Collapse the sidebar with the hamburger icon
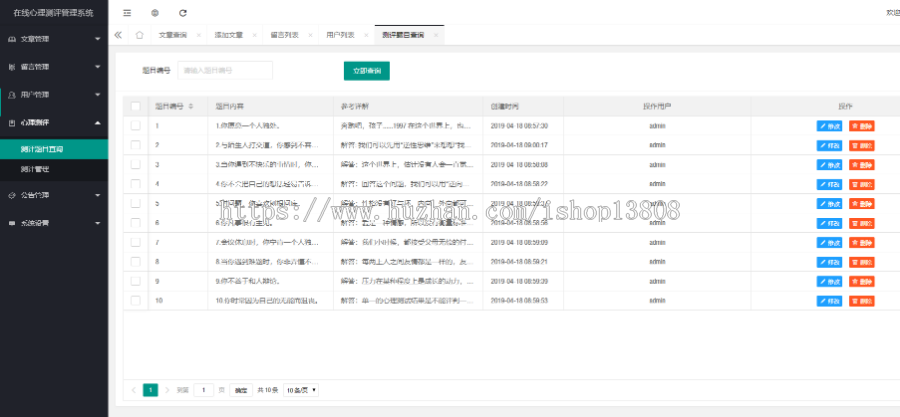 127,13
